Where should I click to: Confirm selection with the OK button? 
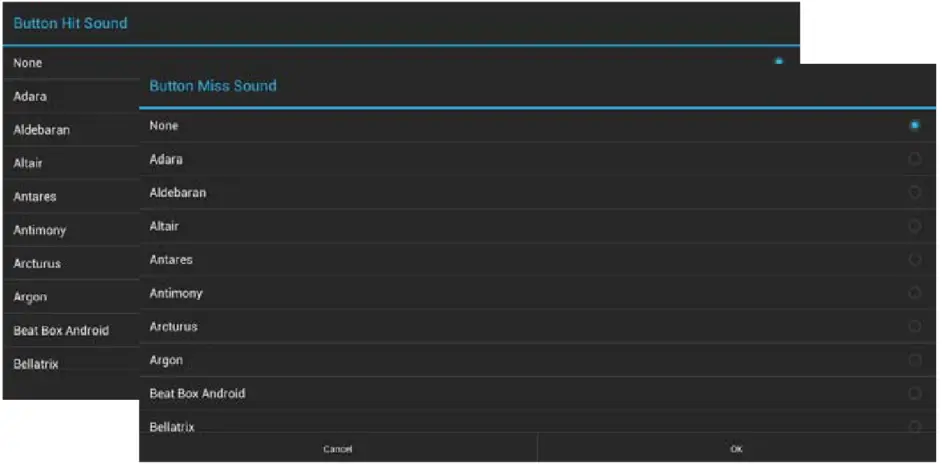[736, 449]
